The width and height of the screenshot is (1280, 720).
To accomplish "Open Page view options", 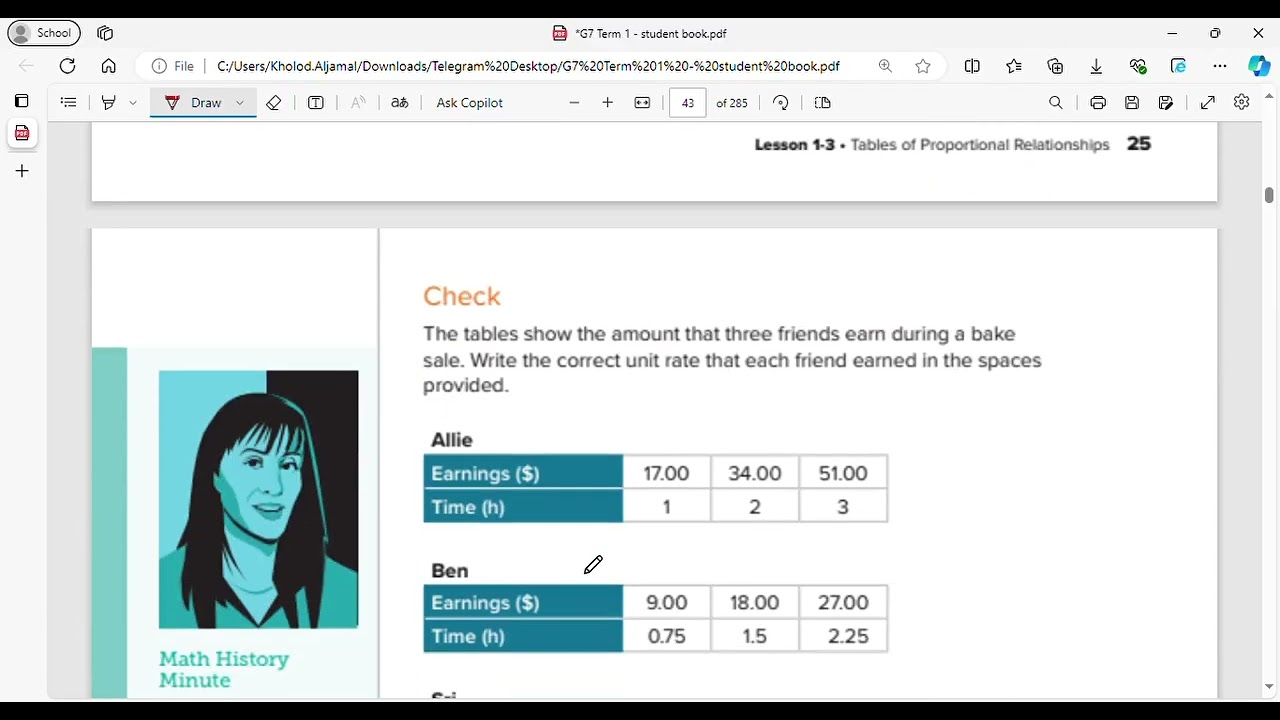I will [x=823, y=102].
